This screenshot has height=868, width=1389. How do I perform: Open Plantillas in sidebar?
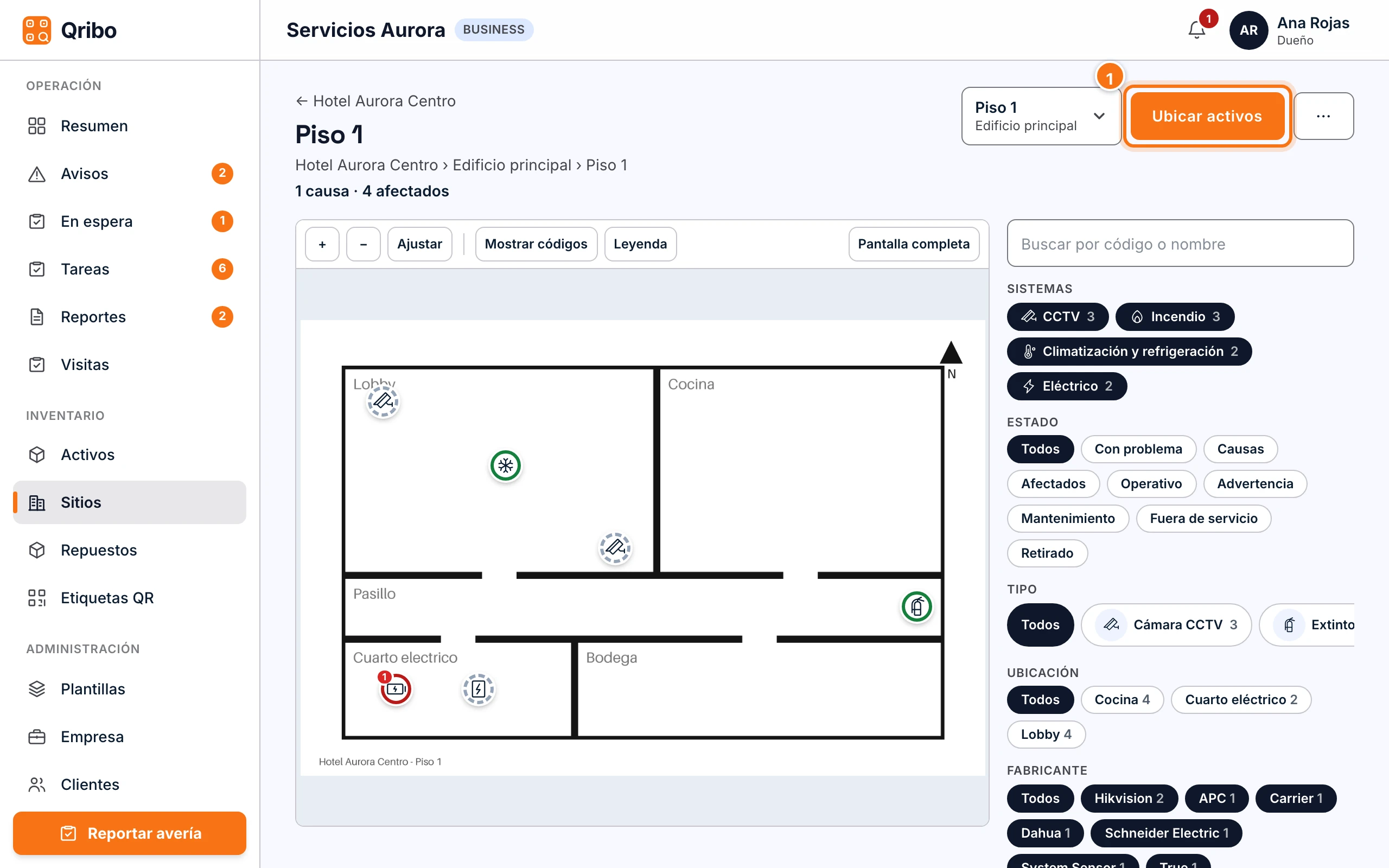[130, 689]
